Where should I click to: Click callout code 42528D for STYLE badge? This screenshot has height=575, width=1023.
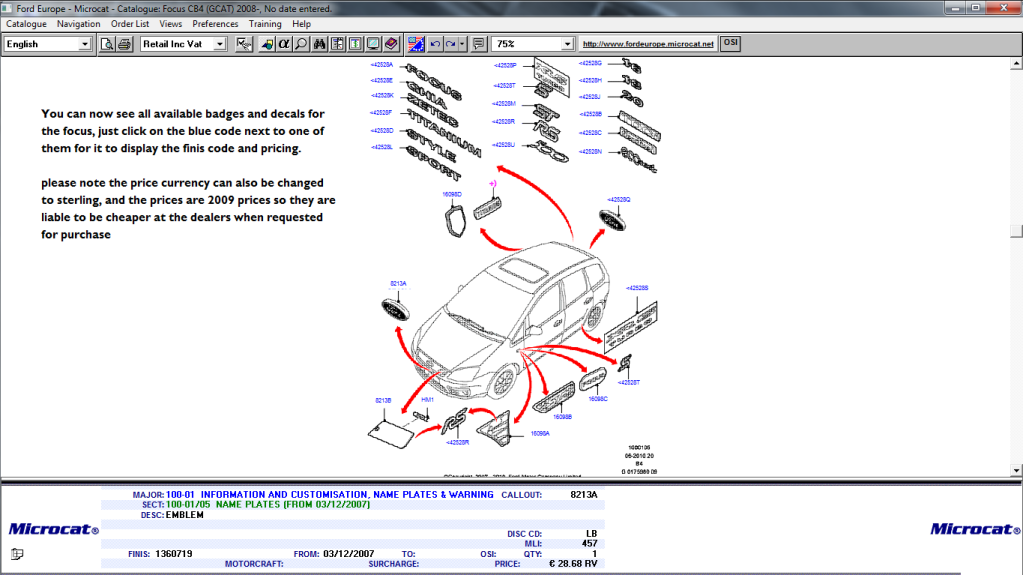pyautogui.click(x=382, y=131)
